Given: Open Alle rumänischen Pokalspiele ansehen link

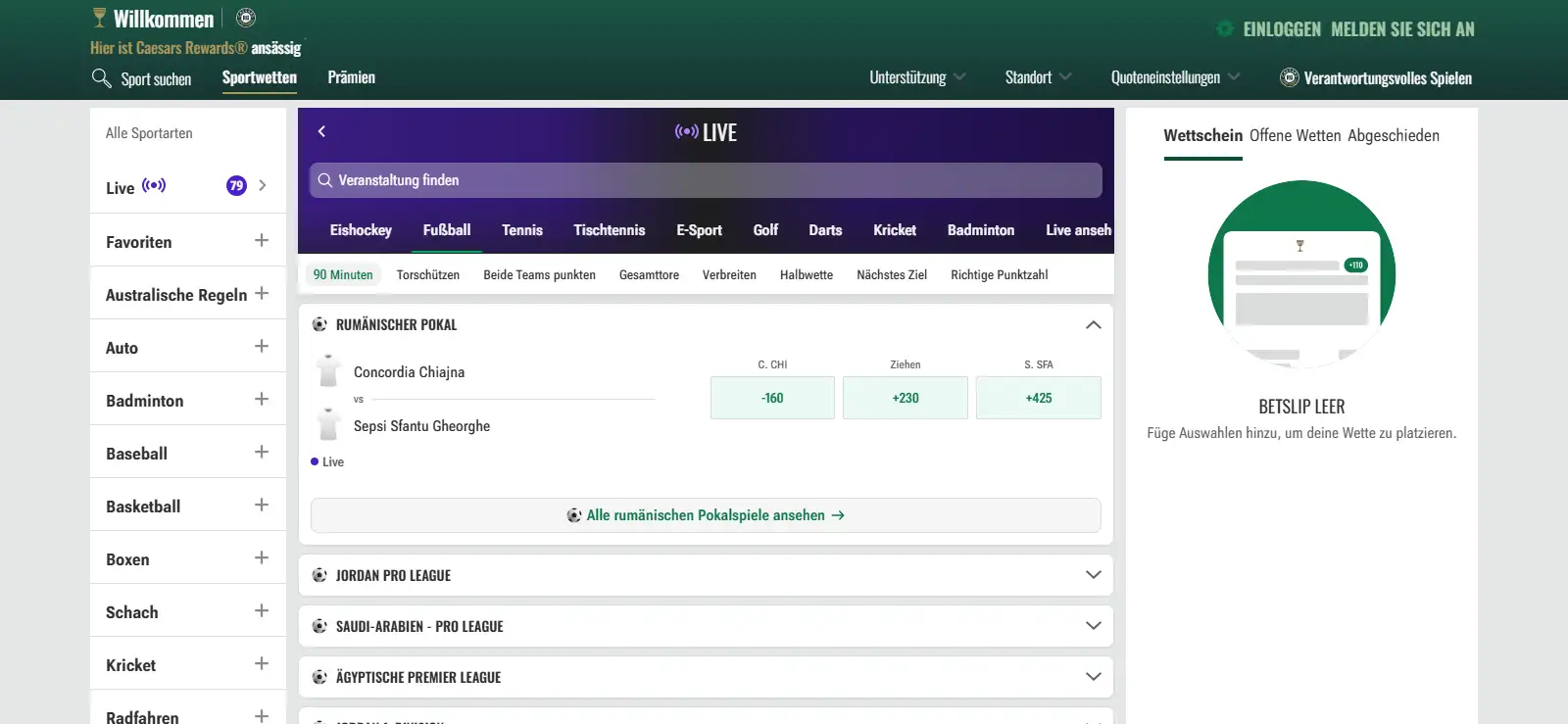Looking at the screenshot, I should (706, 515).
